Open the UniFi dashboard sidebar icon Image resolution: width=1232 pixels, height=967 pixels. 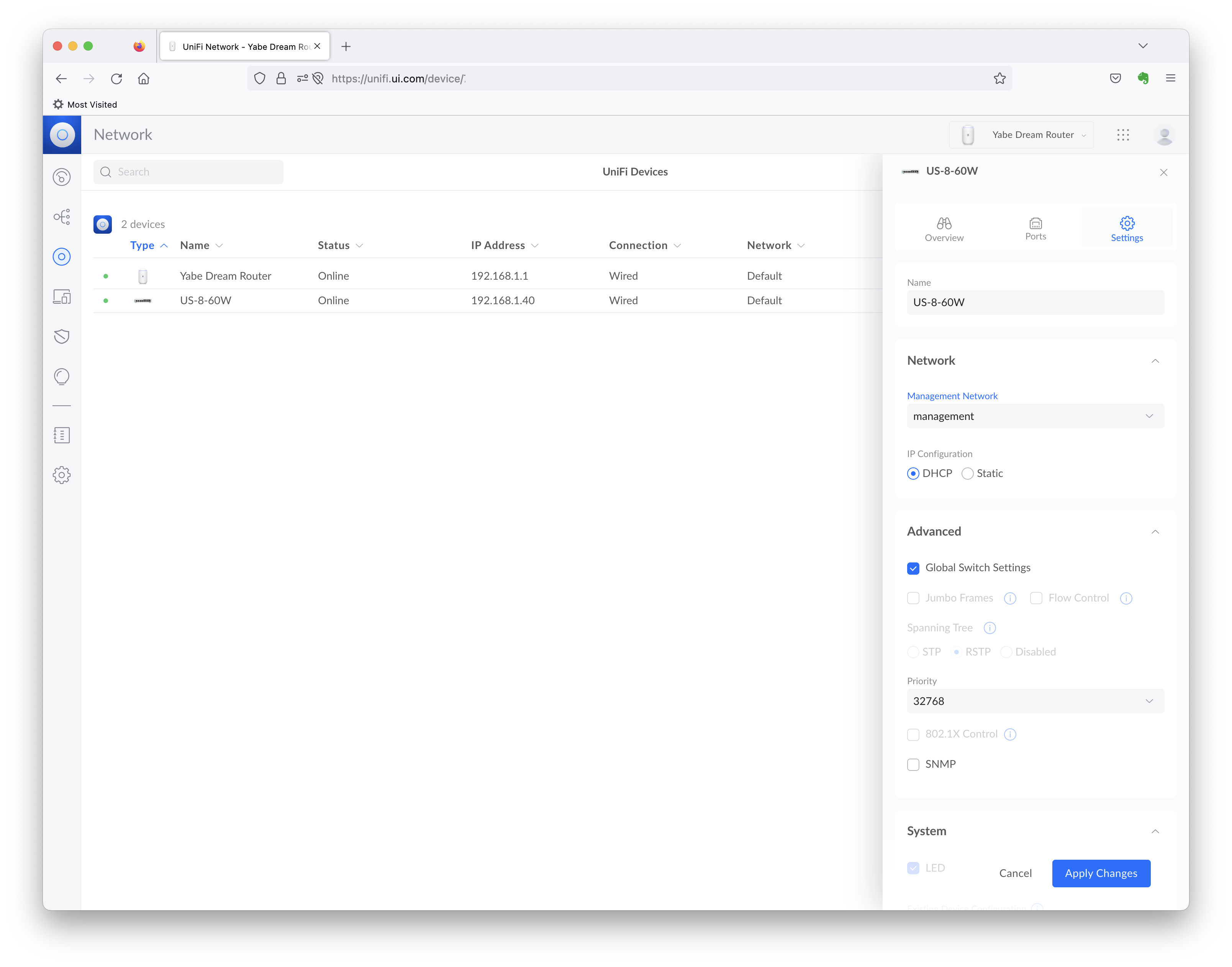[61, 177]
